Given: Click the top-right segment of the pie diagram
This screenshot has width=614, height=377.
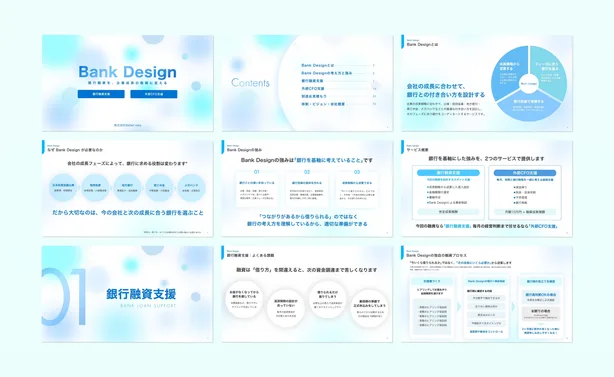Looking at the screenshot, I should pyautogui.click(x=549, y=70).
